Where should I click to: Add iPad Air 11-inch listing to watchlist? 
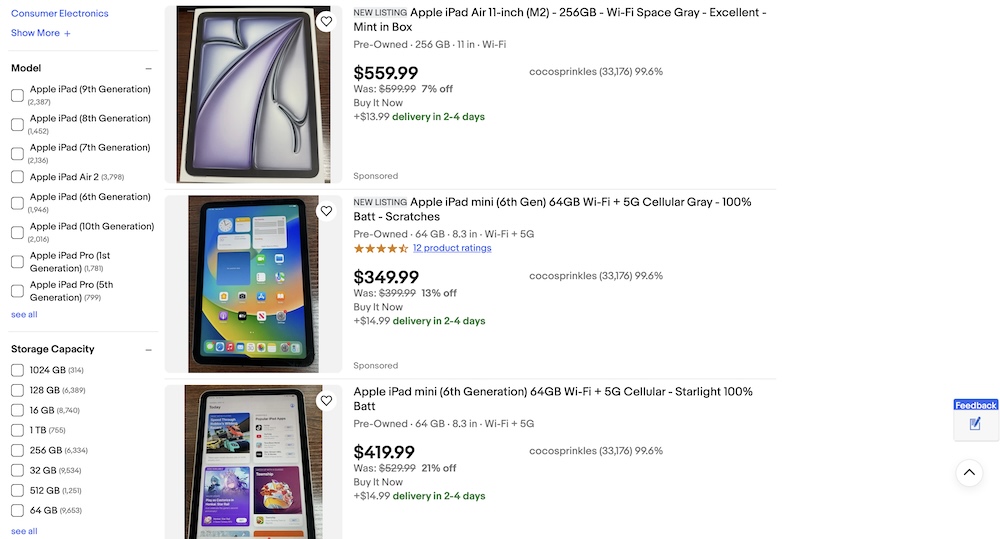[326, 21]
